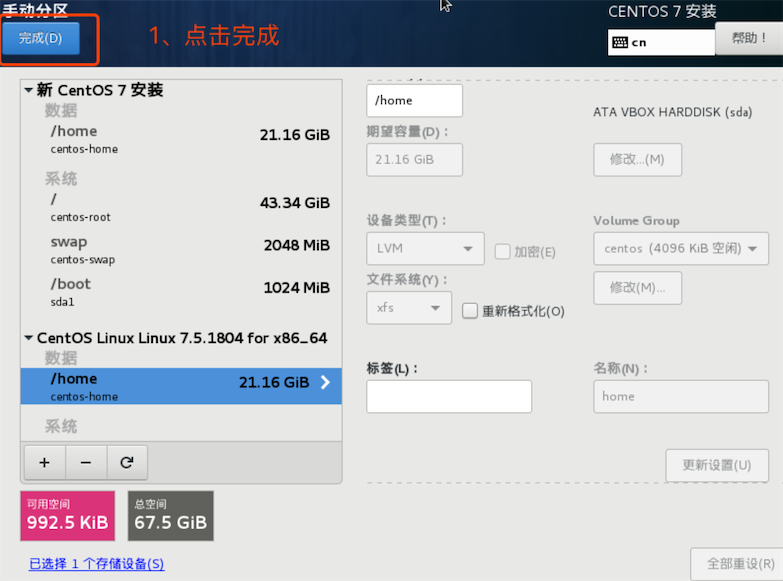Toggle the 重新格式化(O) reformat checkbox
This screenshot has width=783, height=581.
coord(470,311)
